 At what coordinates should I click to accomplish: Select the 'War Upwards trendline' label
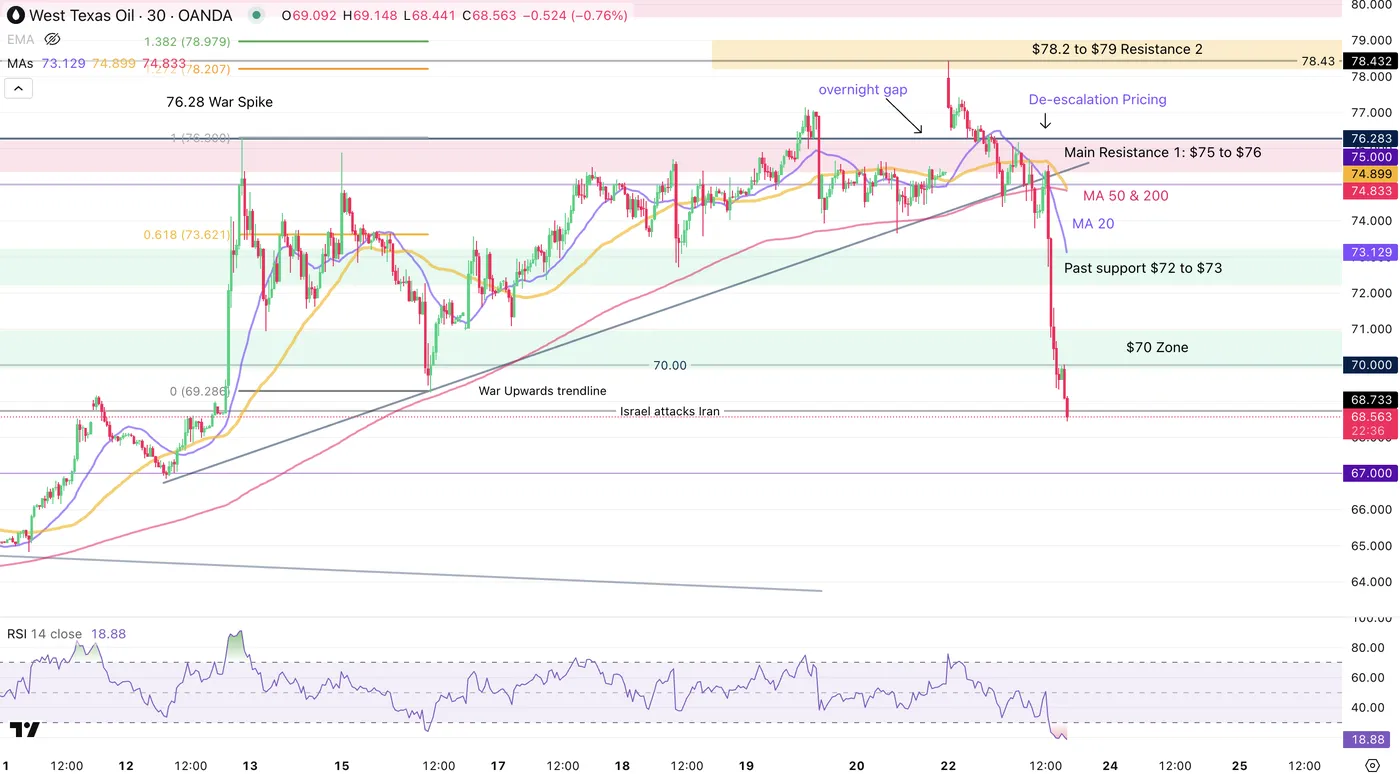[542, 391]
